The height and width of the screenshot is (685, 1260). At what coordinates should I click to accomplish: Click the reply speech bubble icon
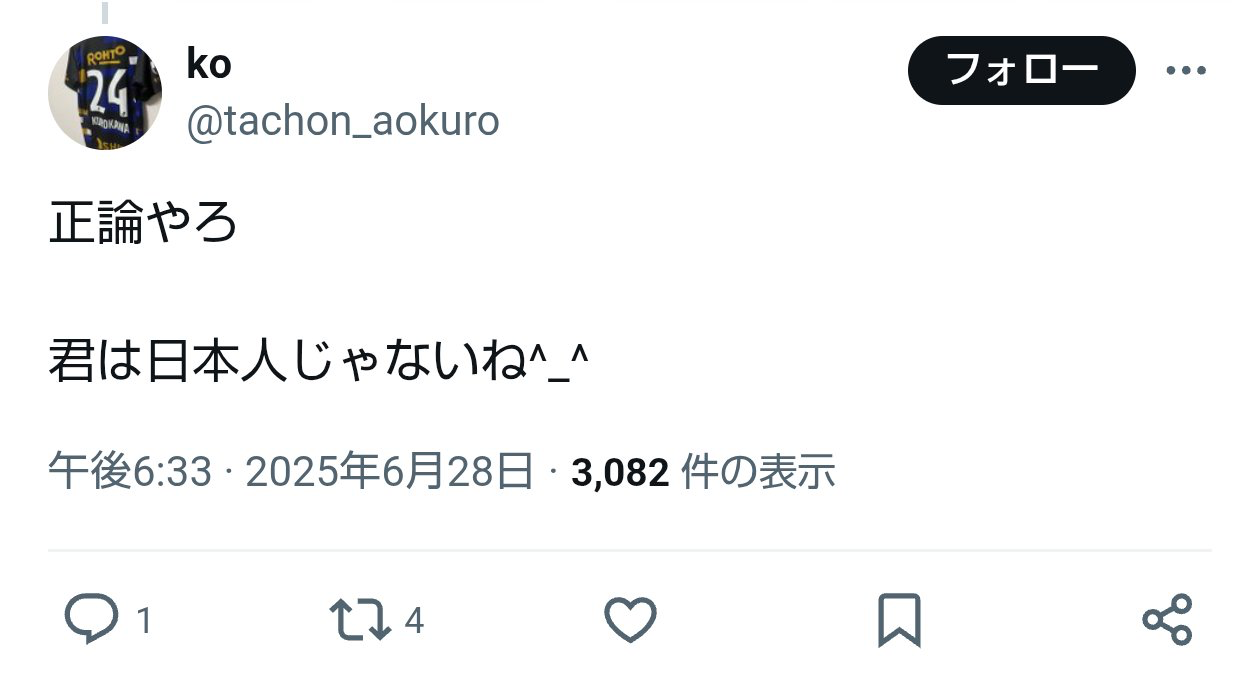point(91,620)
